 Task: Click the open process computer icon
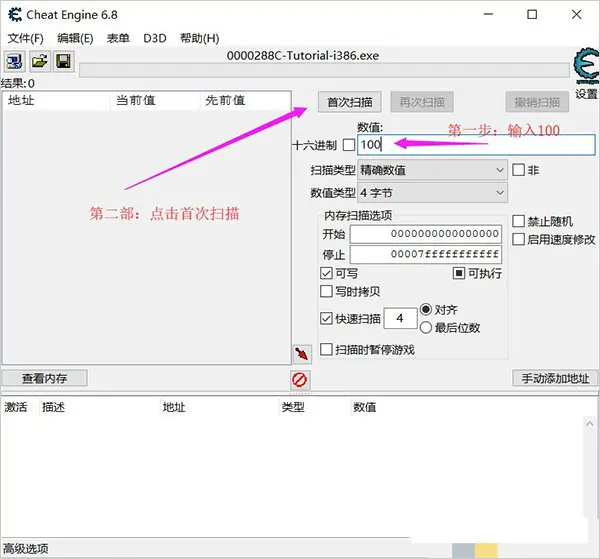coord(15,62)
